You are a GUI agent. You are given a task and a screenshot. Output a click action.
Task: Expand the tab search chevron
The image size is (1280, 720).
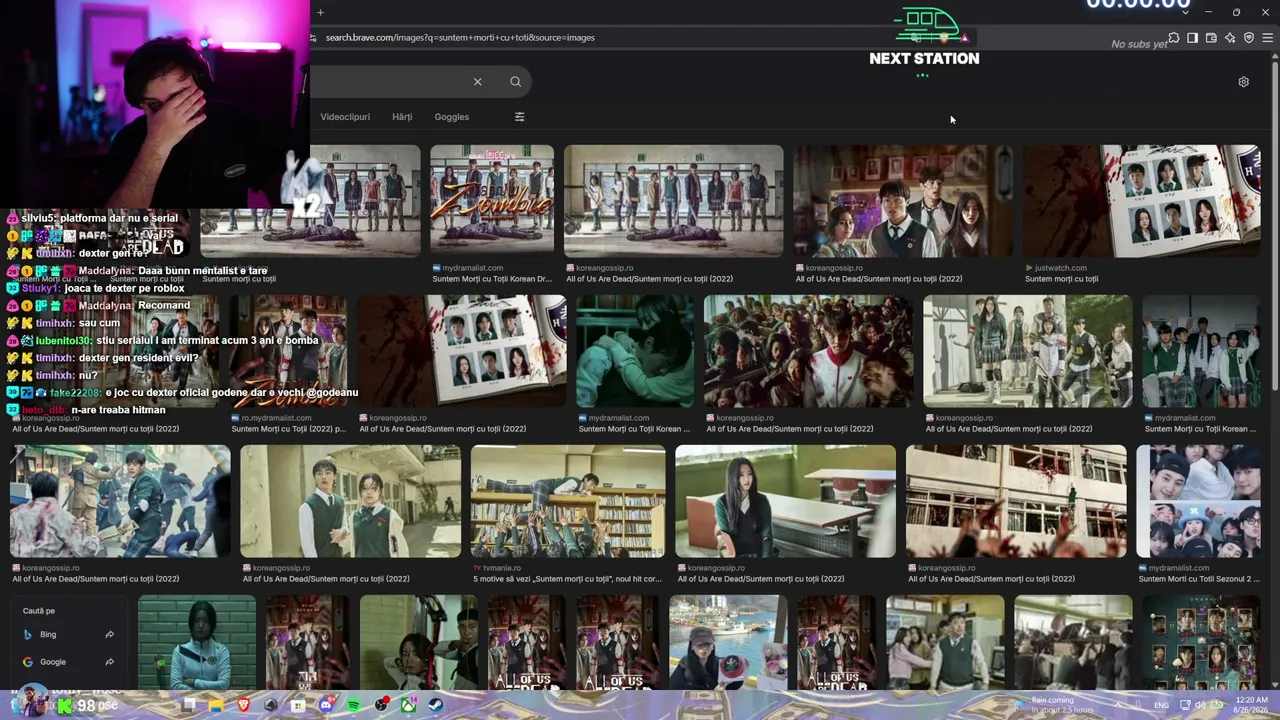pos(1186,12)
